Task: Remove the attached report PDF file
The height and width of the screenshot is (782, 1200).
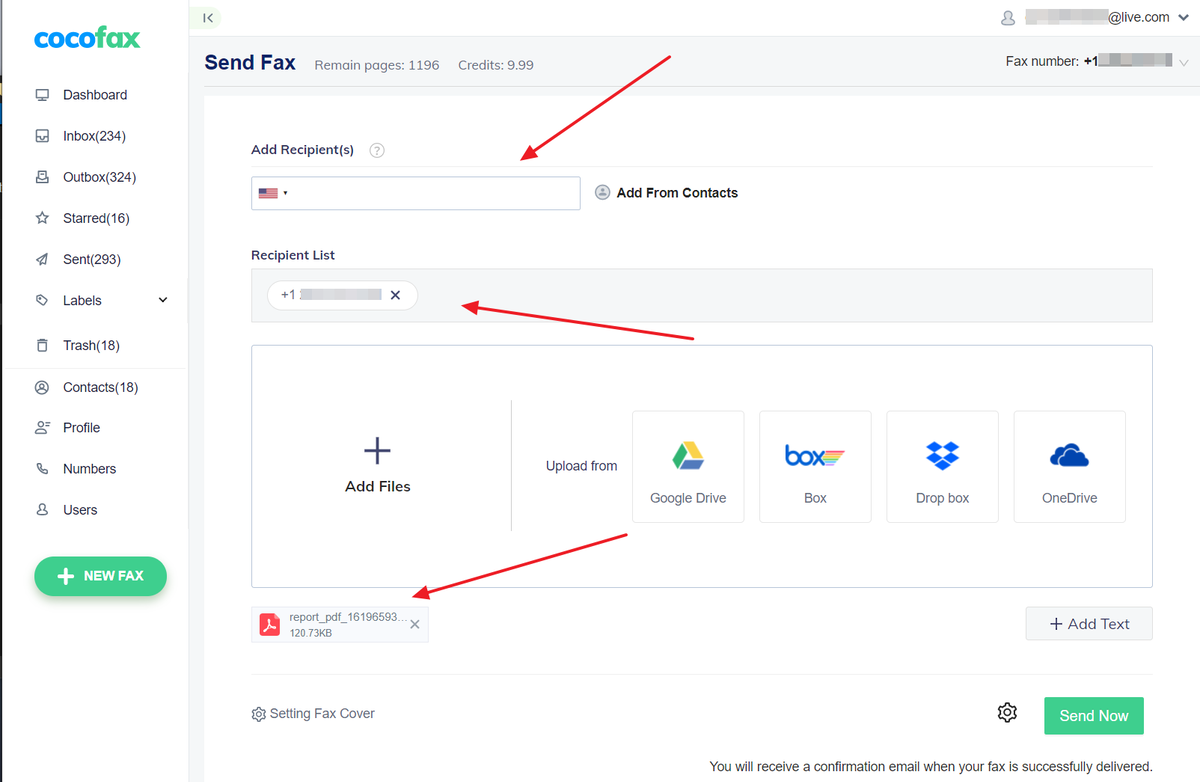Action: coord(414,623)
